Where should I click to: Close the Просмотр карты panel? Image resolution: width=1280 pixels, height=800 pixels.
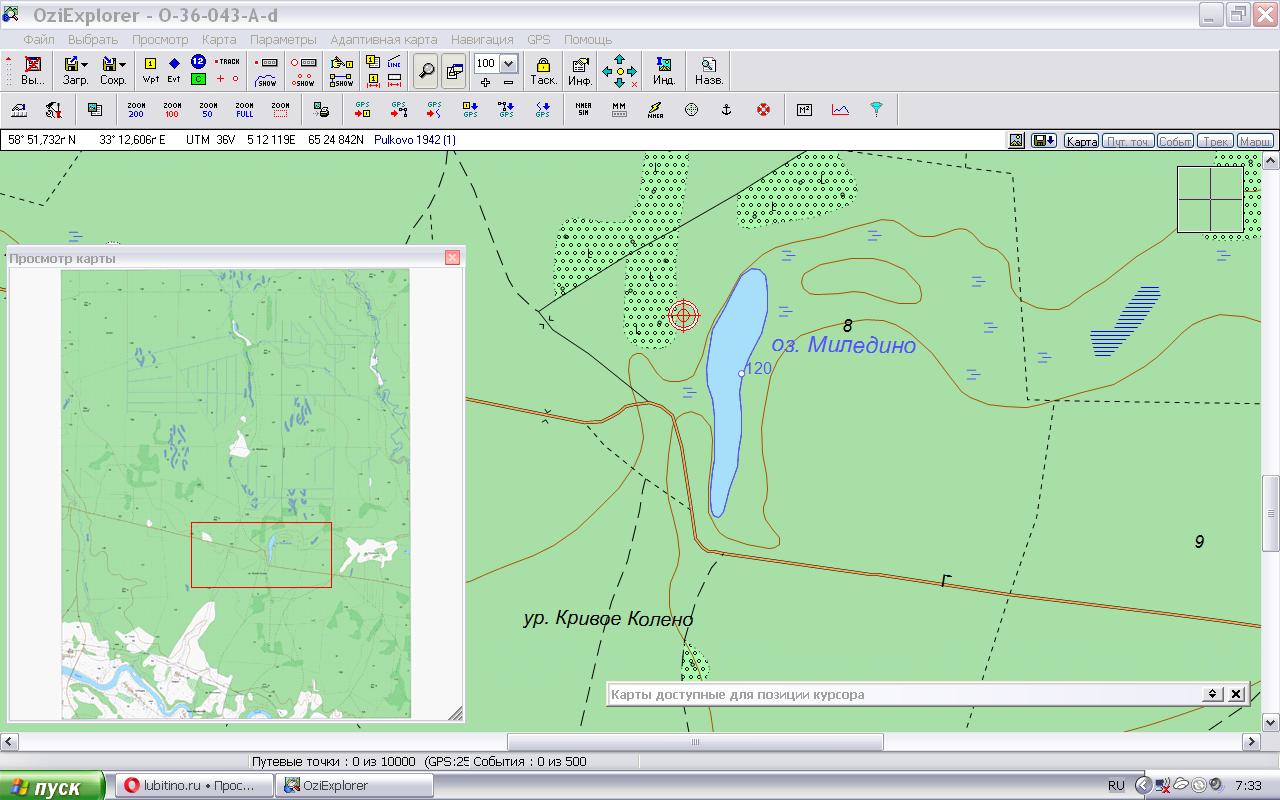coord(452,258)
